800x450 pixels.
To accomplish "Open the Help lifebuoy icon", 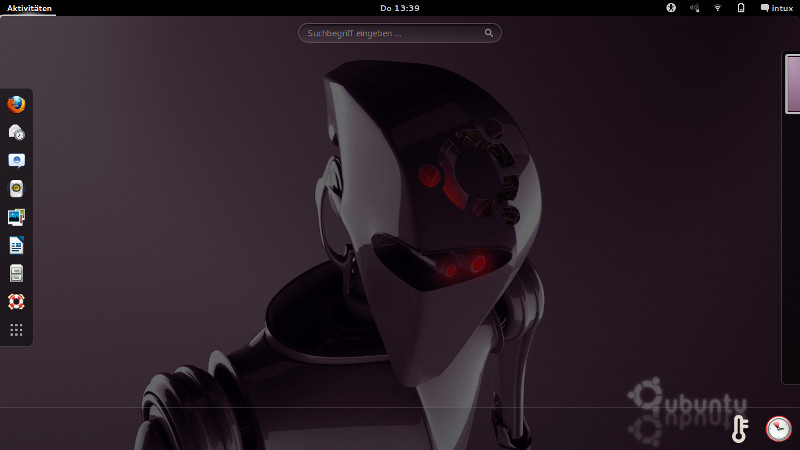I will (16, 302).
